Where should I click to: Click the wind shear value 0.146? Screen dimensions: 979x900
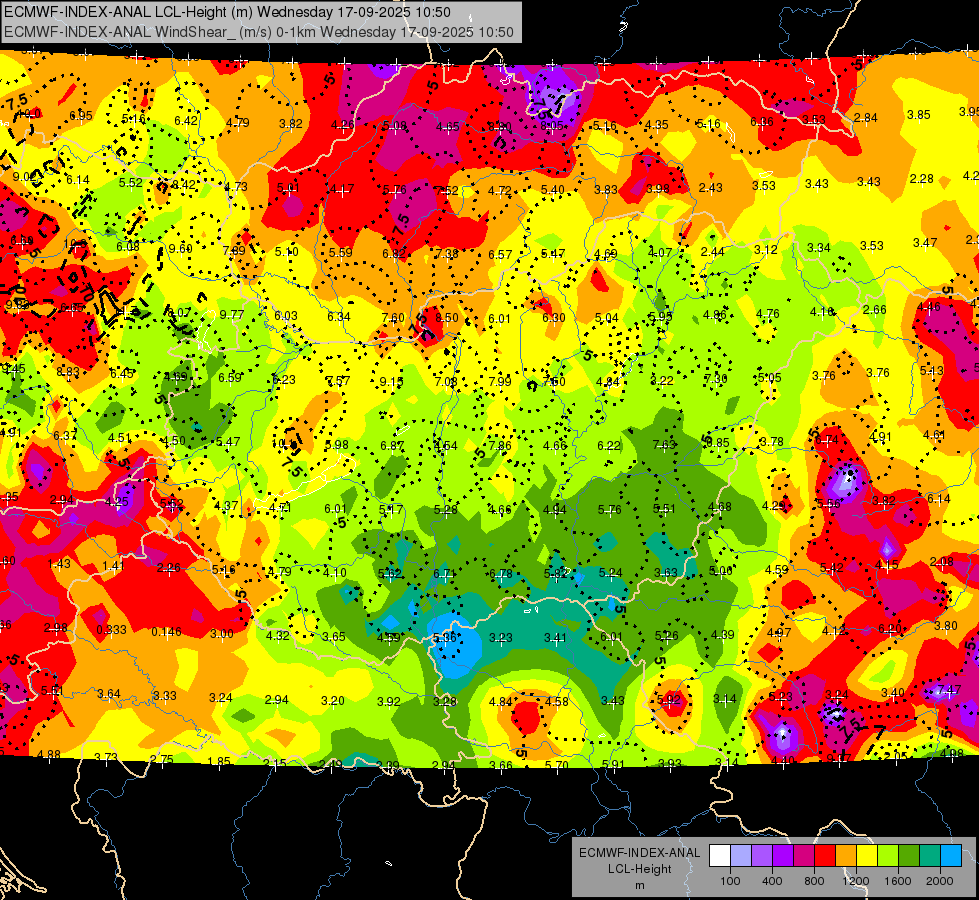click(166, 631)
